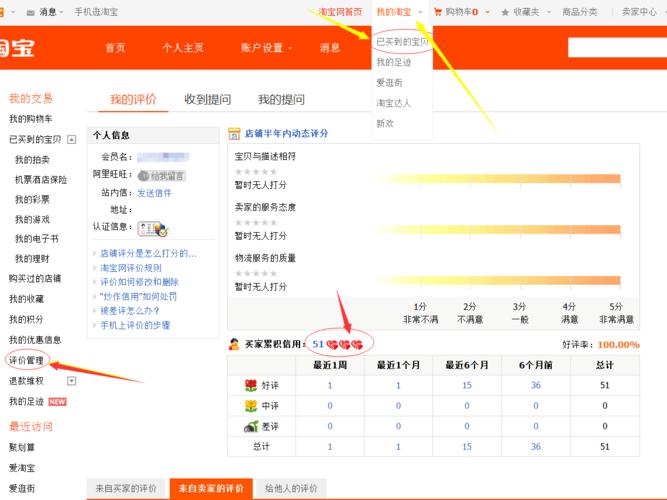Click the 36 count in 好评 row
667x500 pixels.
536,386
